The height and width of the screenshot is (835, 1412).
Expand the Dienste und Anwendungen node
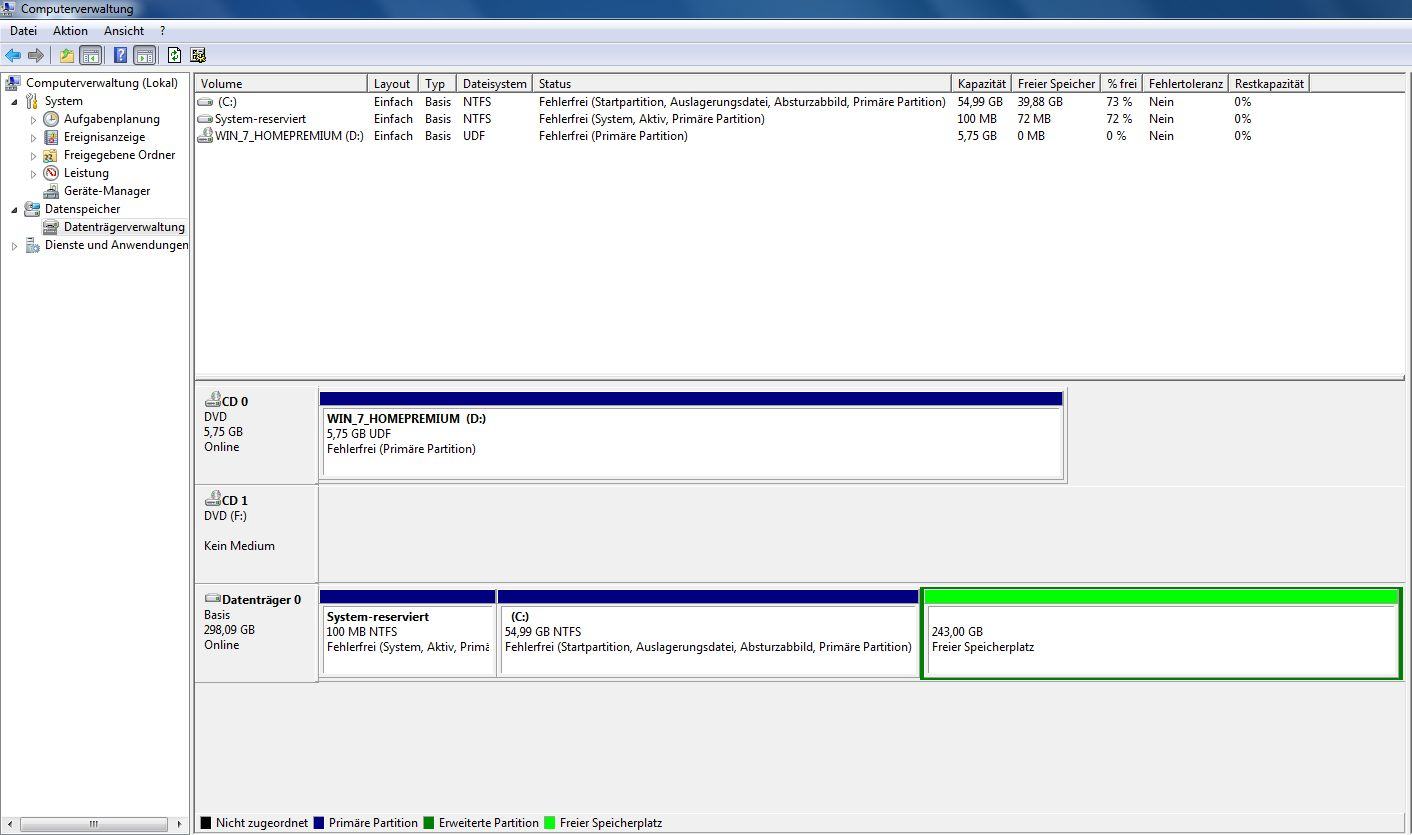coord(14,245)
